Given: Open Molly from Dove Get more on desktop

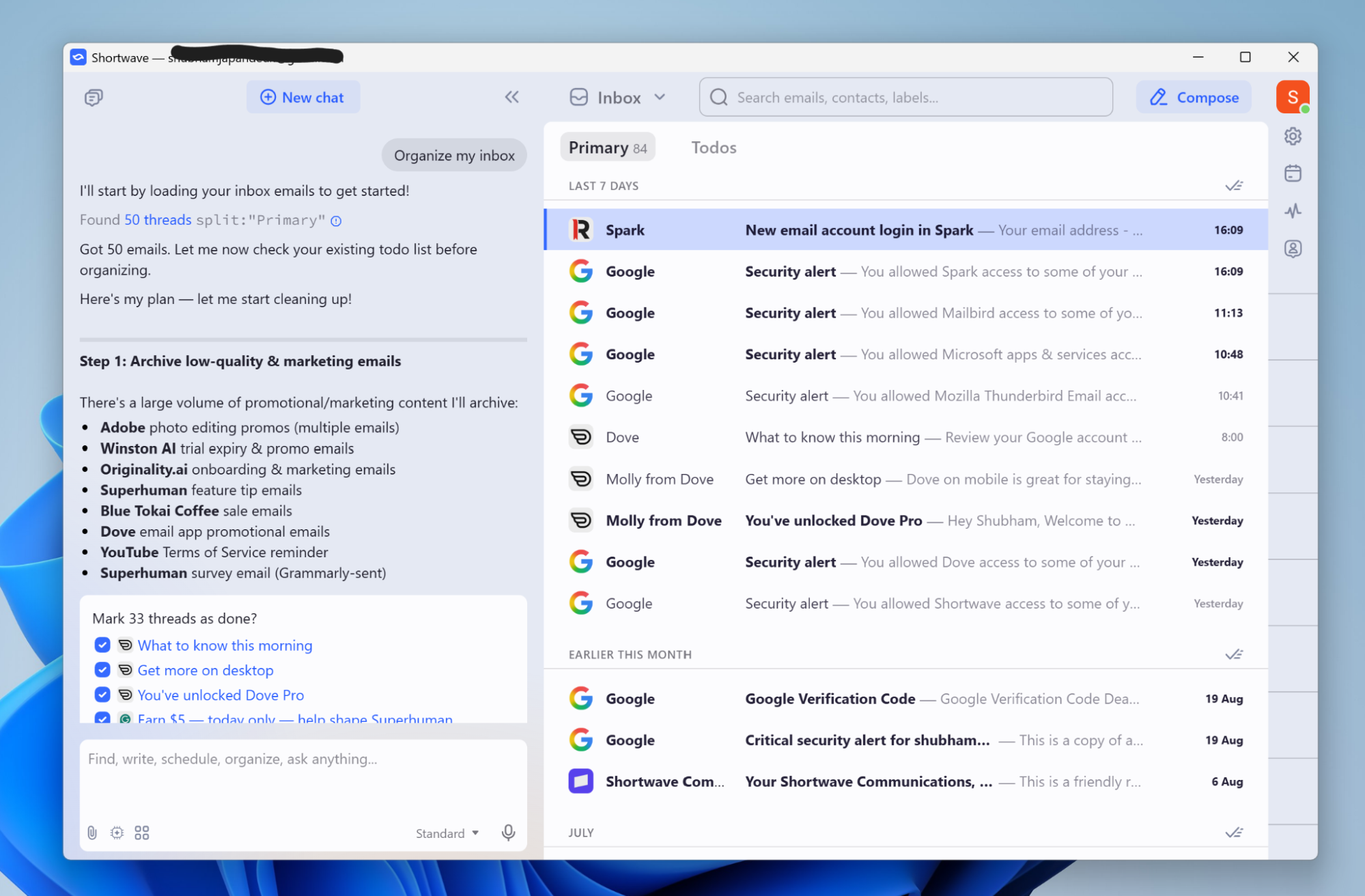Looking at the screenshot, I should [x=905, y=479].
